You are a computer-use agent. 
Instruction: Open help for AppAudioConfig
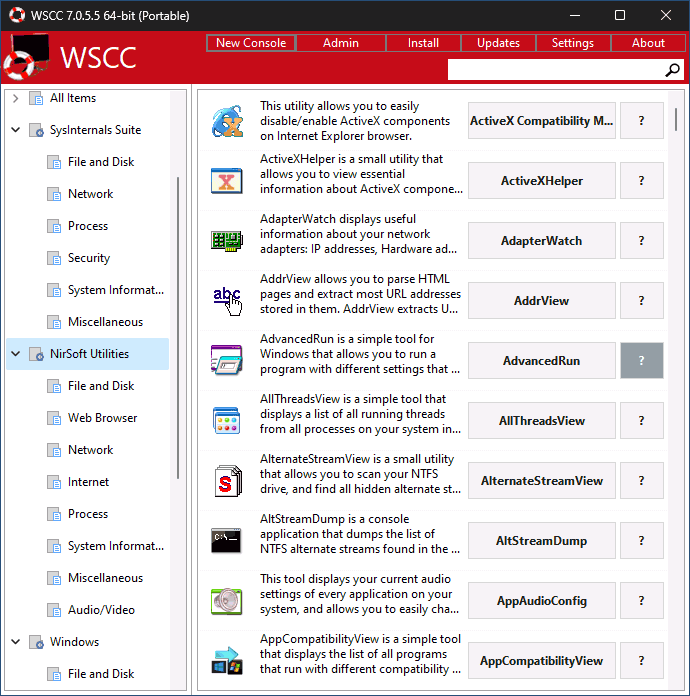(x=642, y=601)
